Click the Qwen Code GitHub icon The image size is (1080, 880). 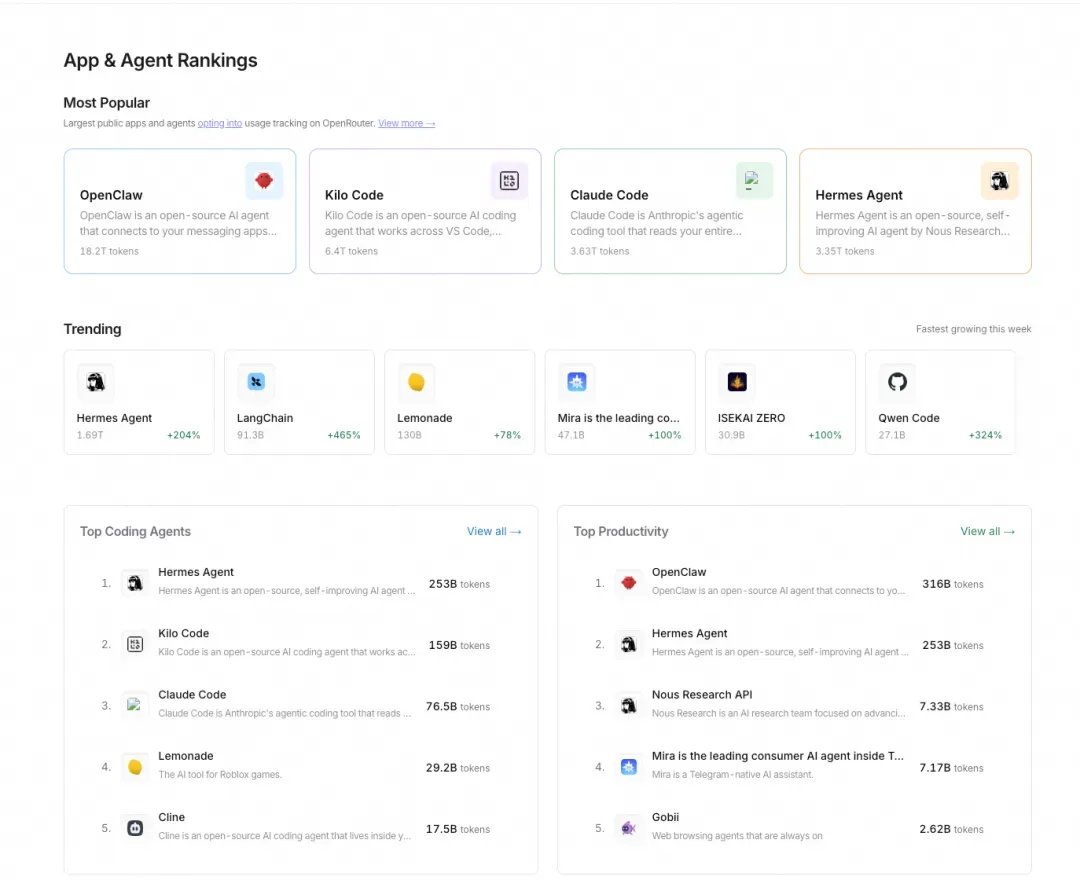pyautogui.click(x=897, y=382)
